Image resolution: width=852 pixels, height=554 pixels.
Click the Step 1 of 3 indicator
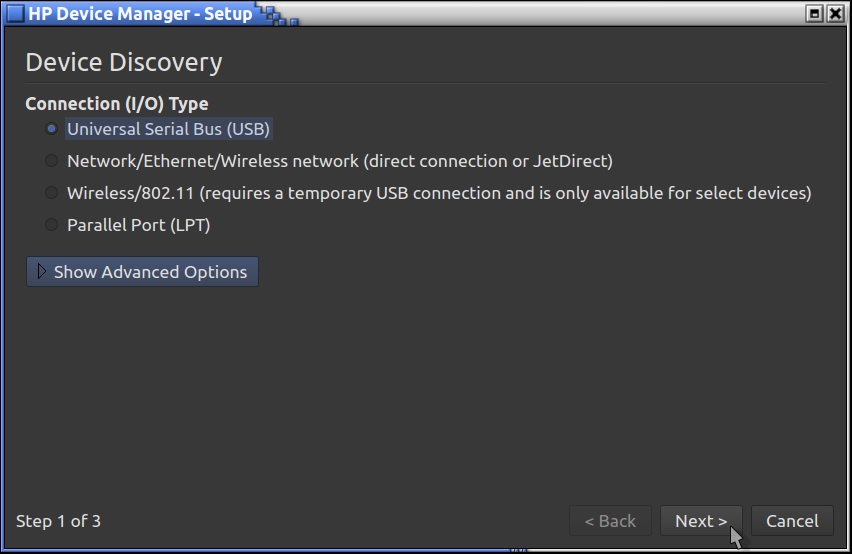(59, 521)
